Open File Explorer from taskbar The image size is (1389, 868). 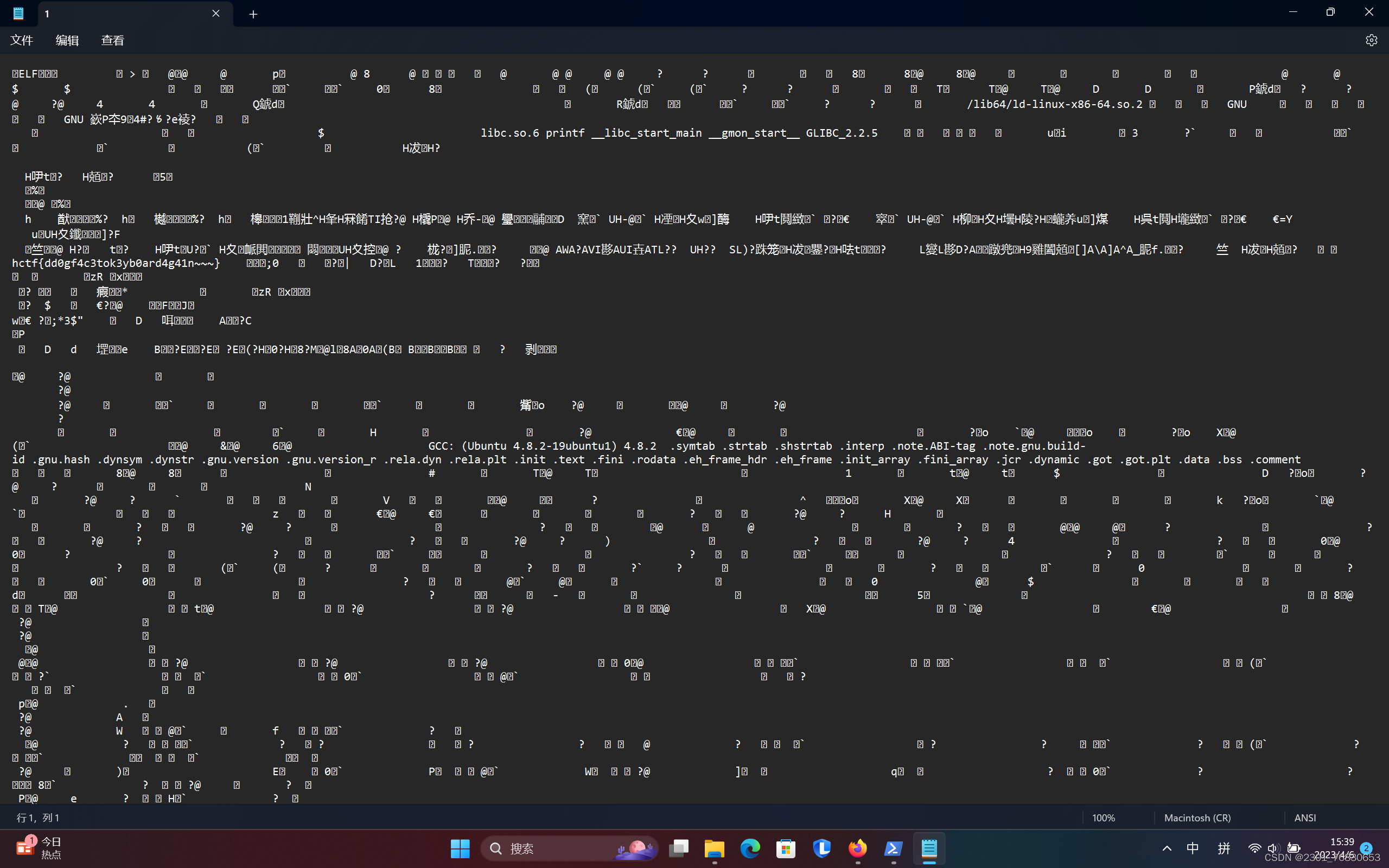(x=714, y=848)
